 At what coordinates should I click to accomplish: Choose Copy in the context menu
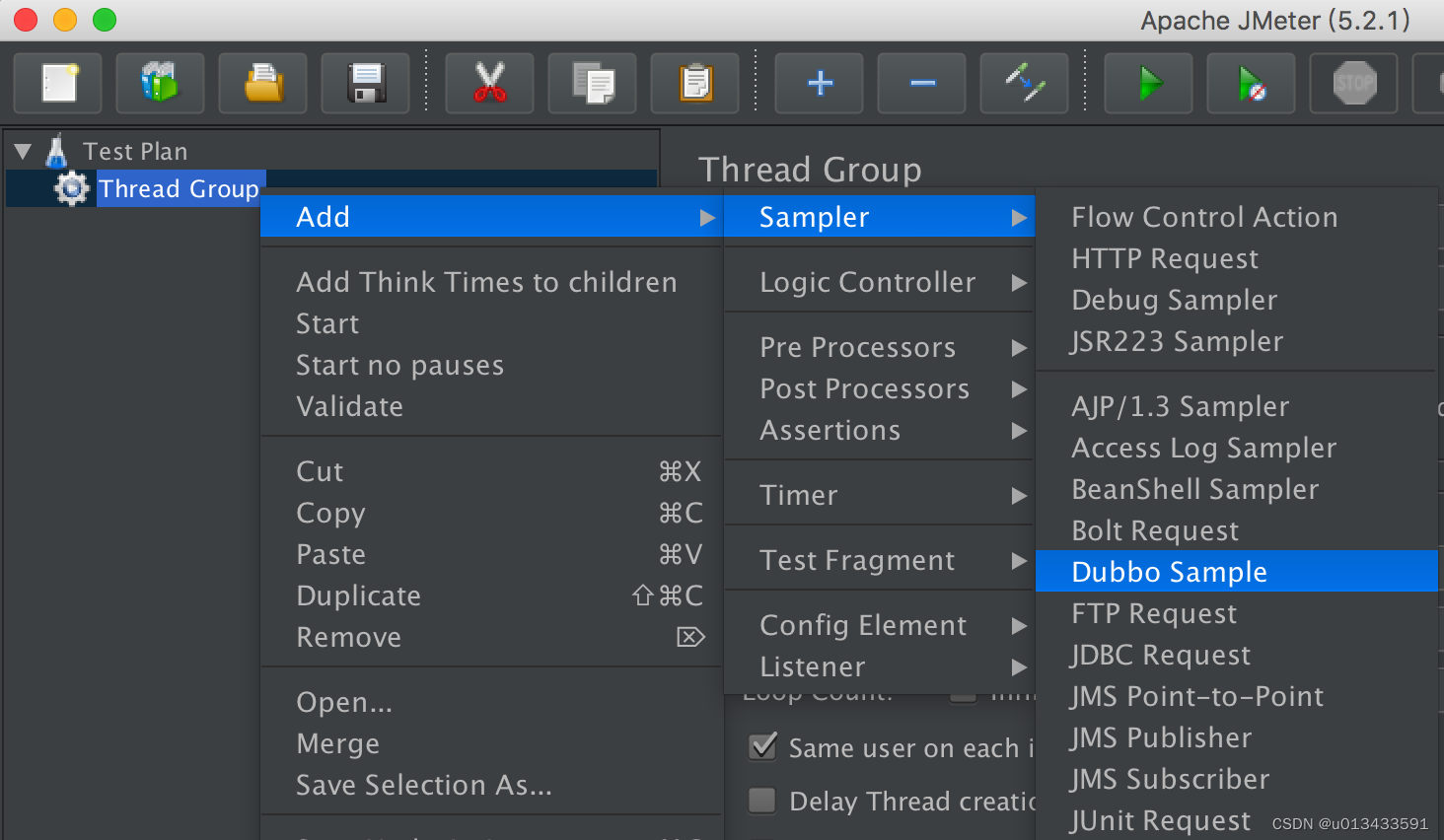pyautogui.click(x=491, y=513)
